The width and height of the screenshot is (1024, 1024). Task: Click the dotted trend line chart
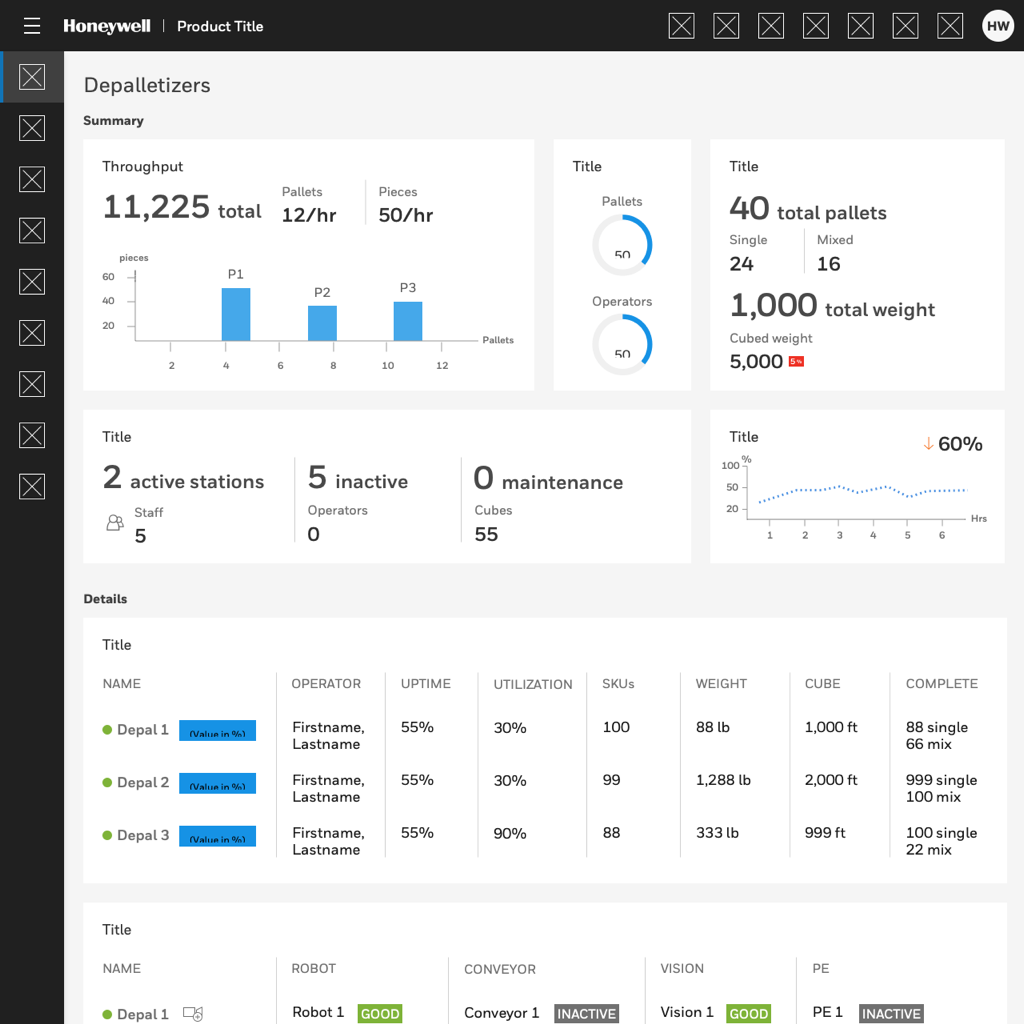pyautogui.click(x=862, y=493)
